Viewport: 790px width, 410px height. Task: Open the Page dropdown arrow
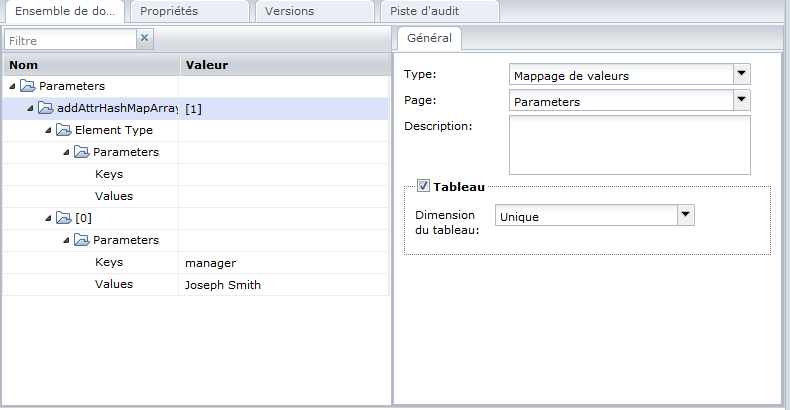point(742,100)
